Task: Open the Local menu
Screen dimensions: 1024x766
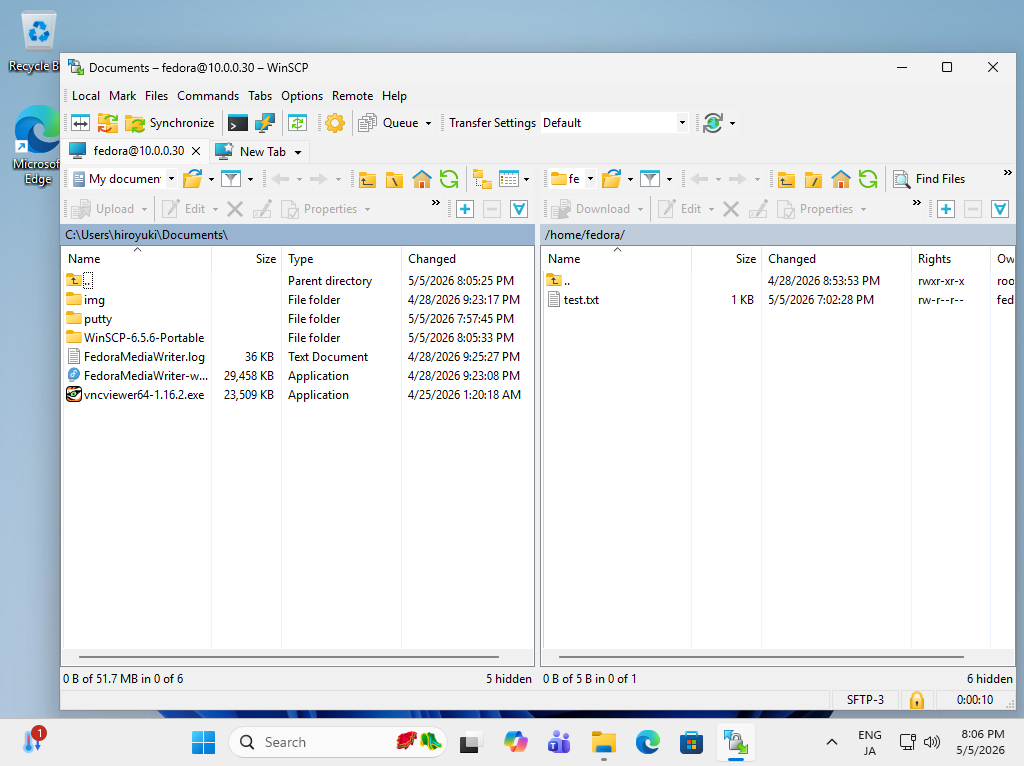Action: click(86, 96)
